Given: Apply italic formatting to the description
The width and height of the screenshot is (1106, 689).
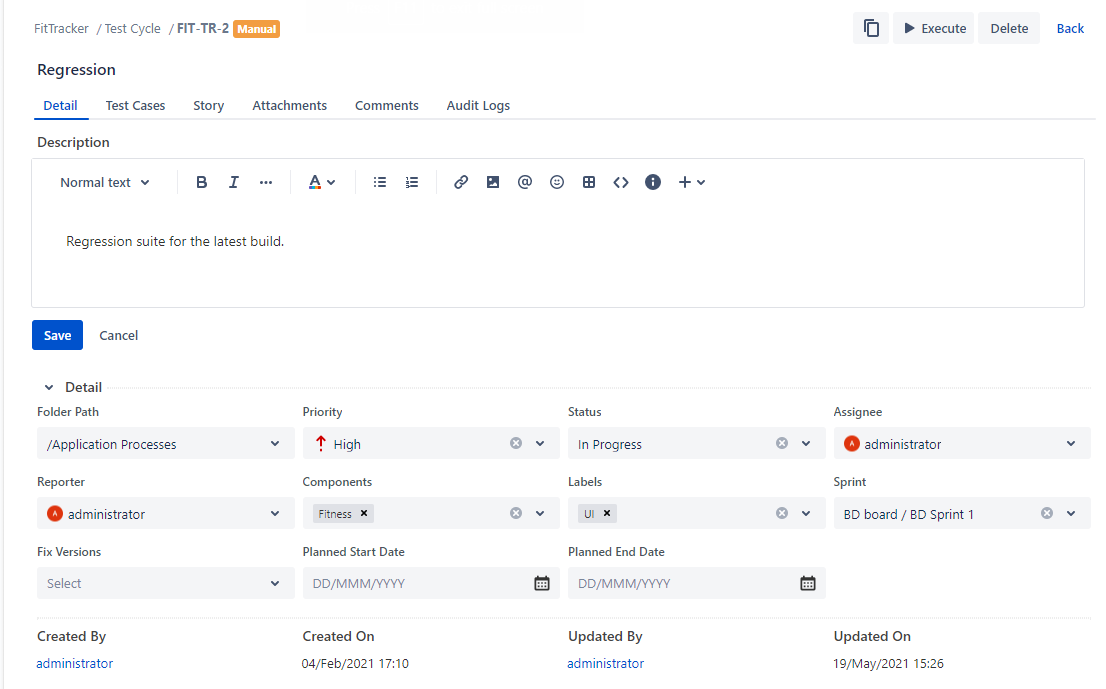Looking at the screenshot, I should [x=233, y=181].
